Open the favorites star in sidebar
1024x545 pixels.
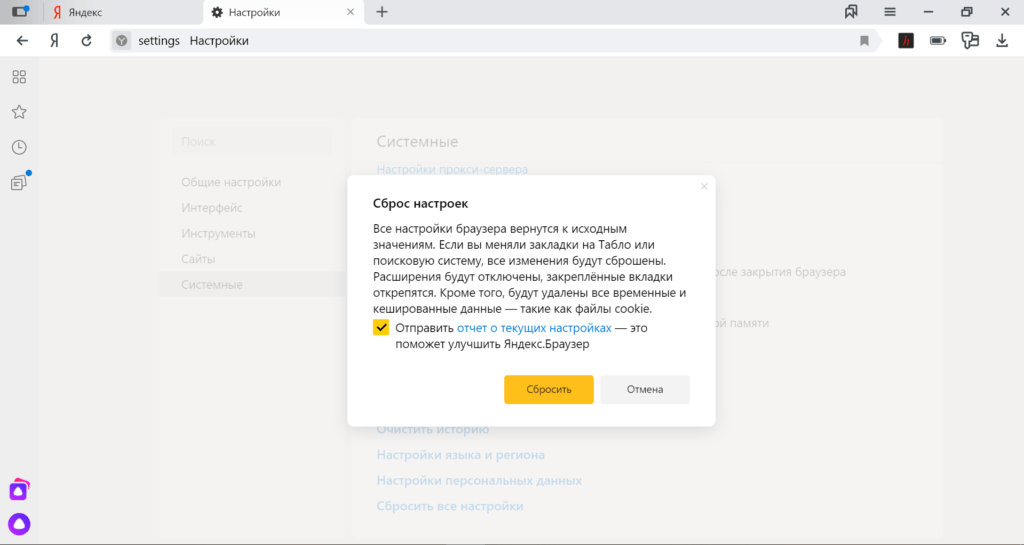click(19, 112)
